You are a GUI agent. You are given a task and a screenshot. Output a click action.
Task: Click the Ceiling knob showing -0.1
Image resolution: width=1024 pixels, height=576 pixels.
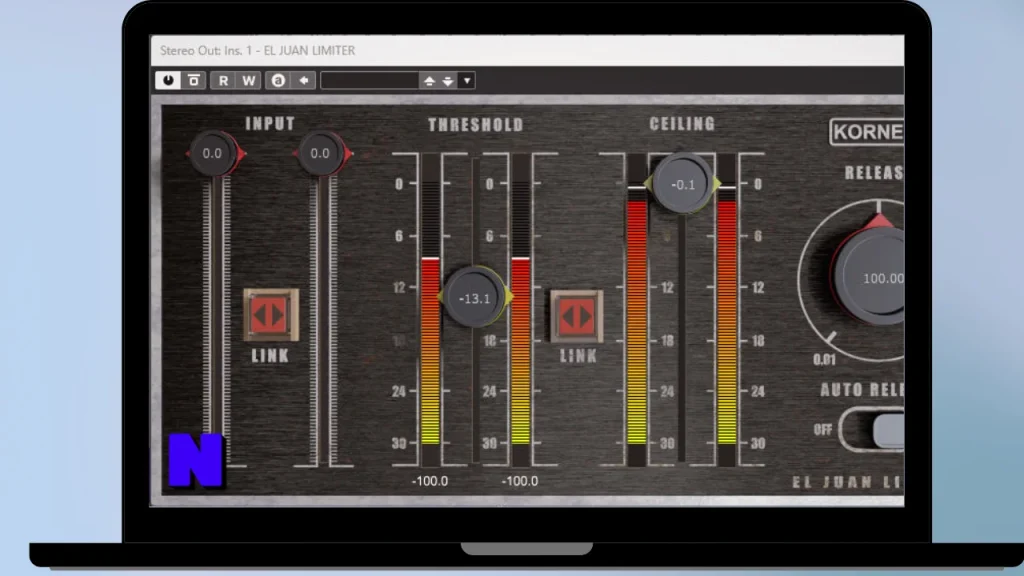(683, 184)
